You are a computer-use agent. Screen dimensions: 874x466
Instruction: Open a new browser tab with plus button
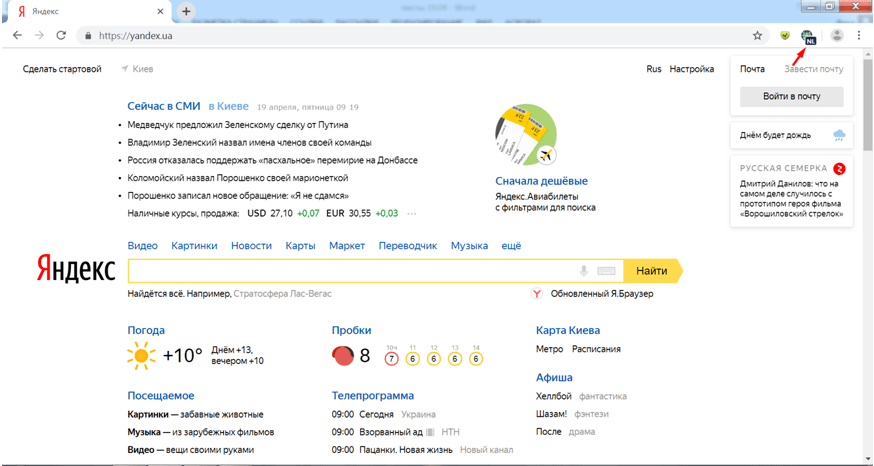pos(186,11)
